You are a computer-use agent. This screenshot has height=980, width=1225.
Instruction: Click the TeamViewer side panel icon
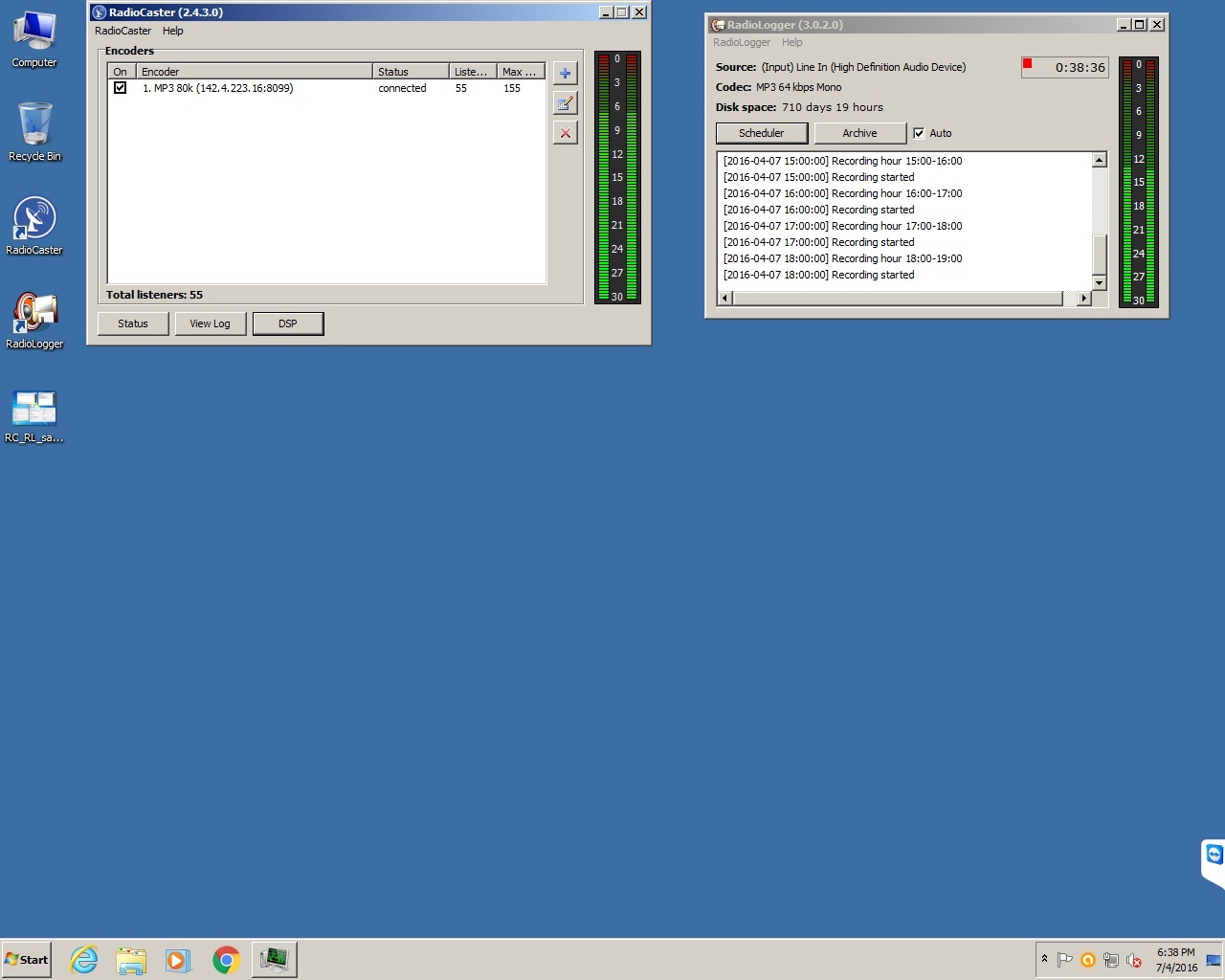pyautogui.click(x=1214, y=855)
